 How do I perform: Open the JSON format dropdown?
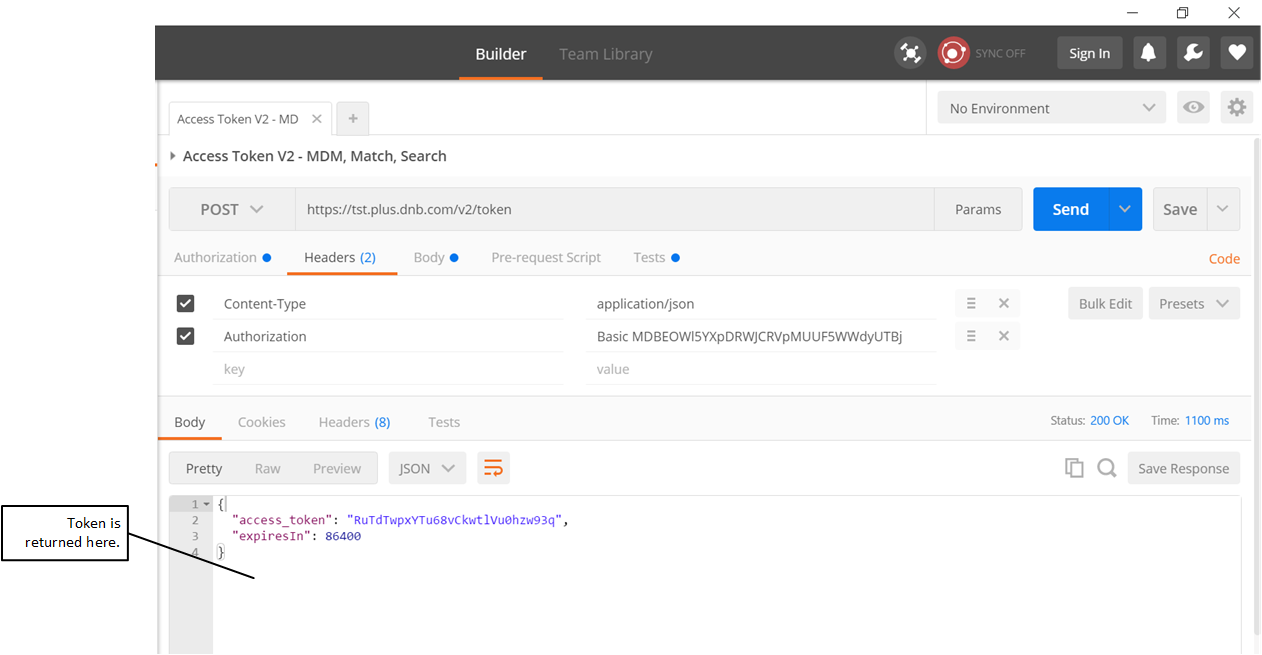click(x=427, y=468)
